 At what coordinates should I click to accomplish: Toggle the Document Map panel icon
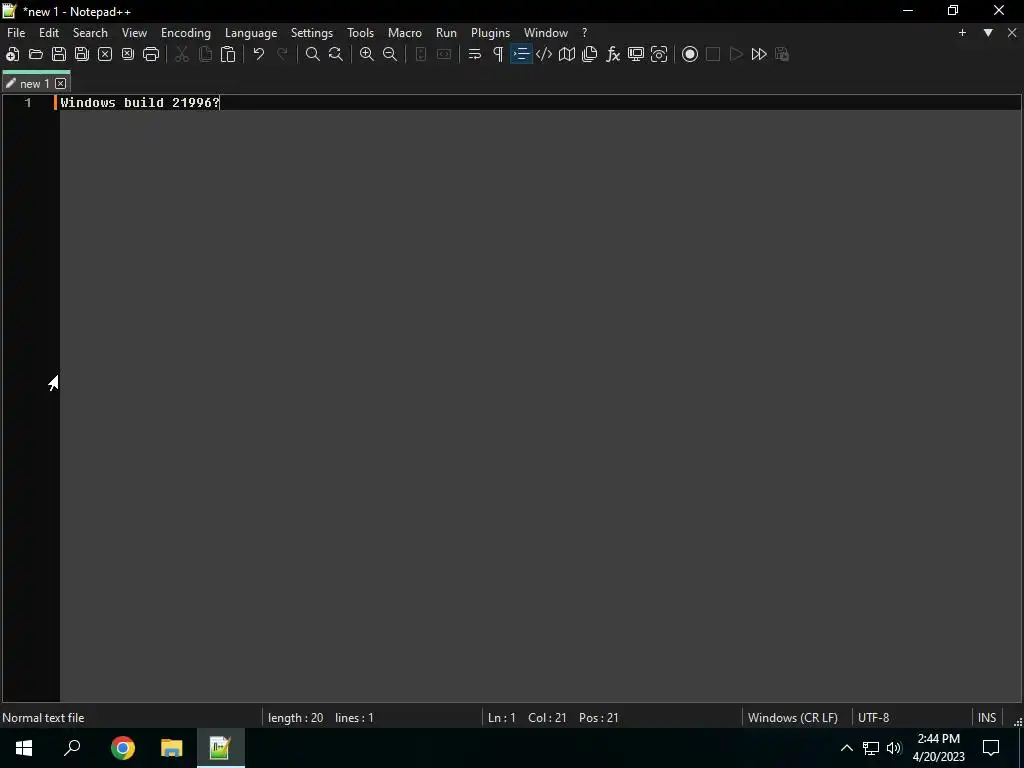567,54
